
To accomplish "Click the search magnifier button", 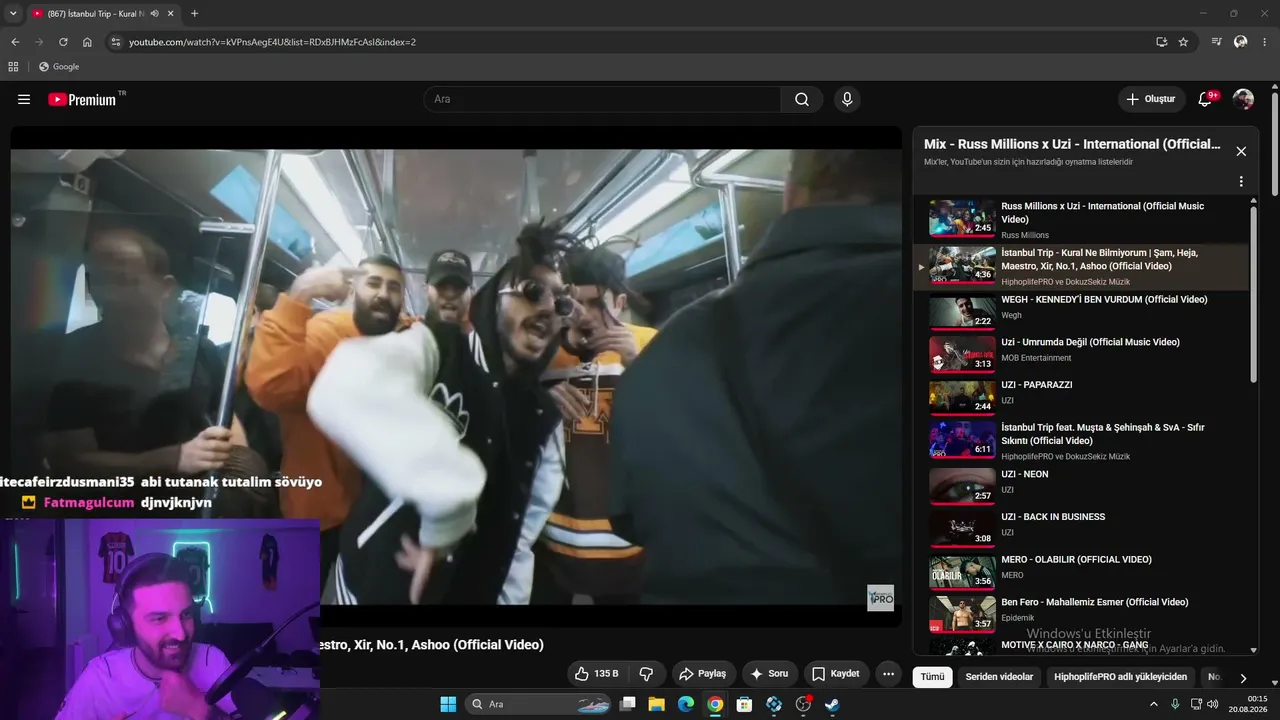I will click(x=802, y=99).
